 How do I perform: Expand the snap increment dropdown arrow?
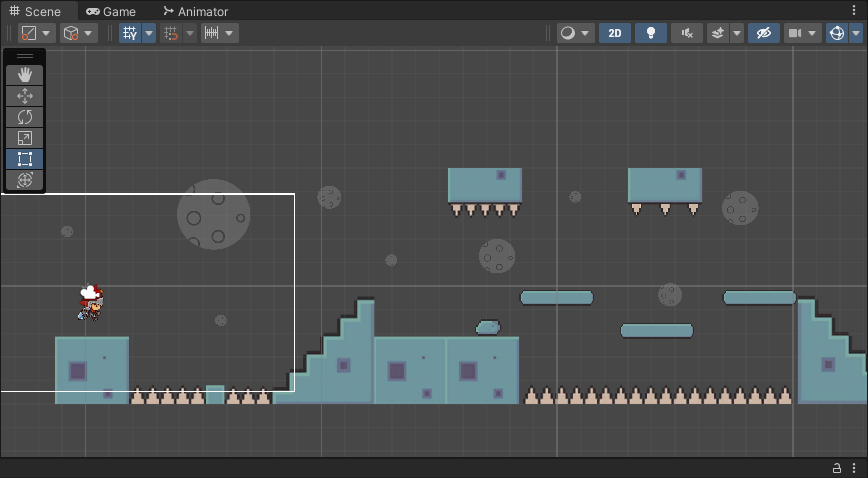229,33
